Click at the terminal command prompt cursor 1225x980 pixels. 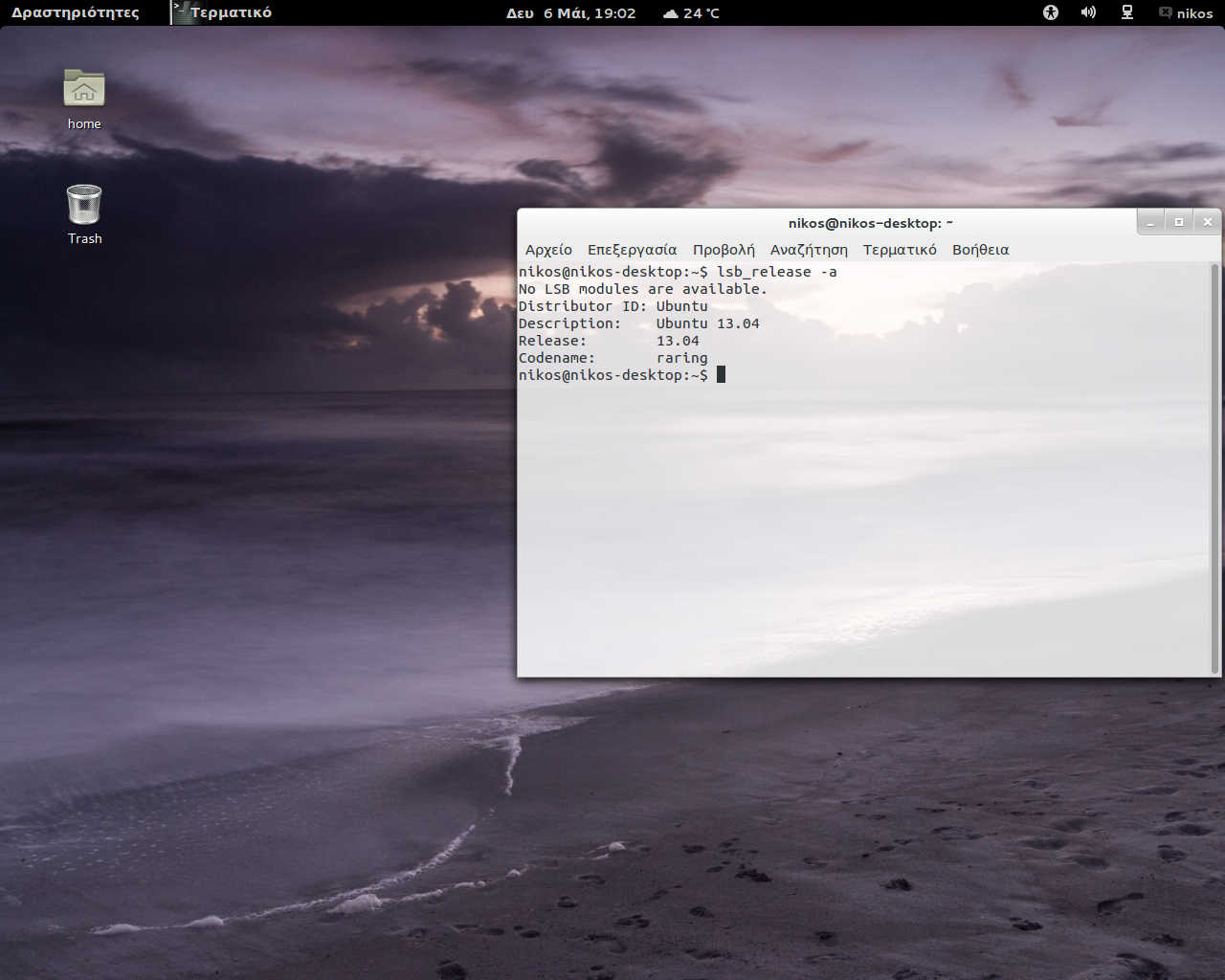[721, 375]
